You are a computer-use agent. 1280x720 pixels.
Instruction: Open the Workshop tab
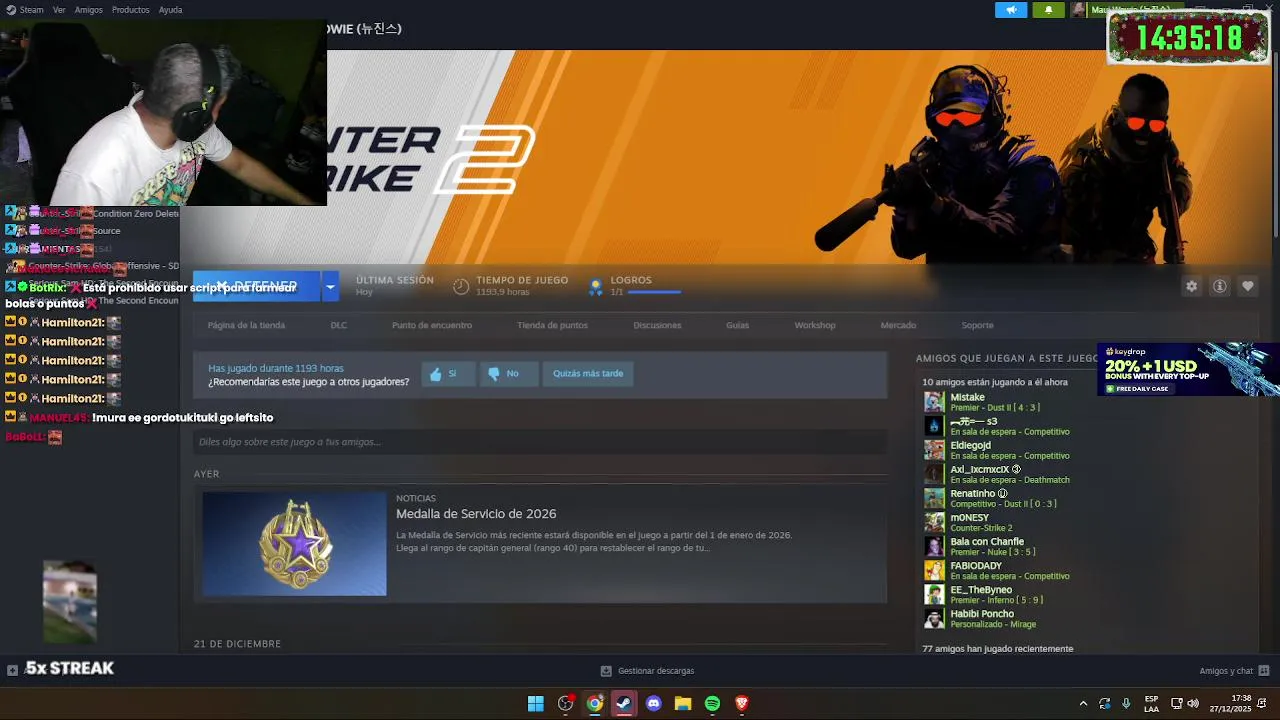815,325
